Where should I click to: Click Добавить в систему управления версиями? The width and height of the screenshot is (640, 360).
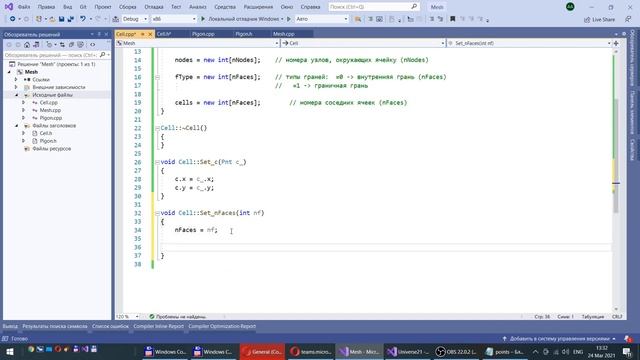click(x=560, y=339)
